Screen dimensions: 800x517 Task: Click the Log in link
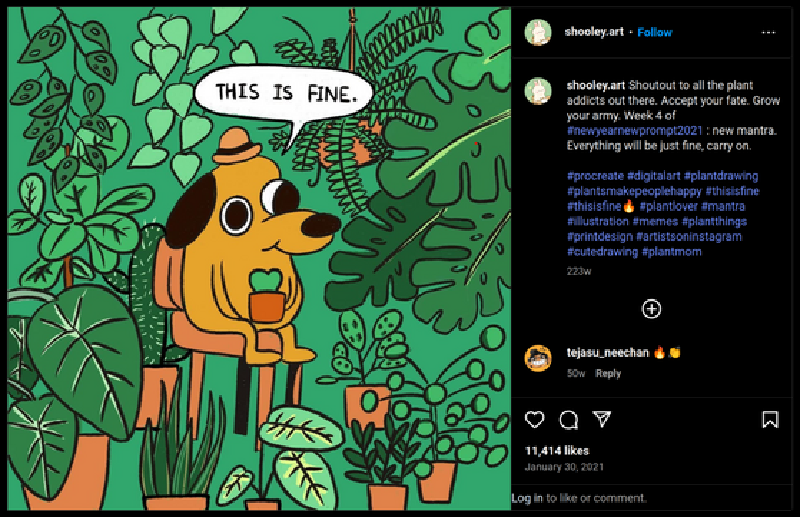click(x=527, y=498)
